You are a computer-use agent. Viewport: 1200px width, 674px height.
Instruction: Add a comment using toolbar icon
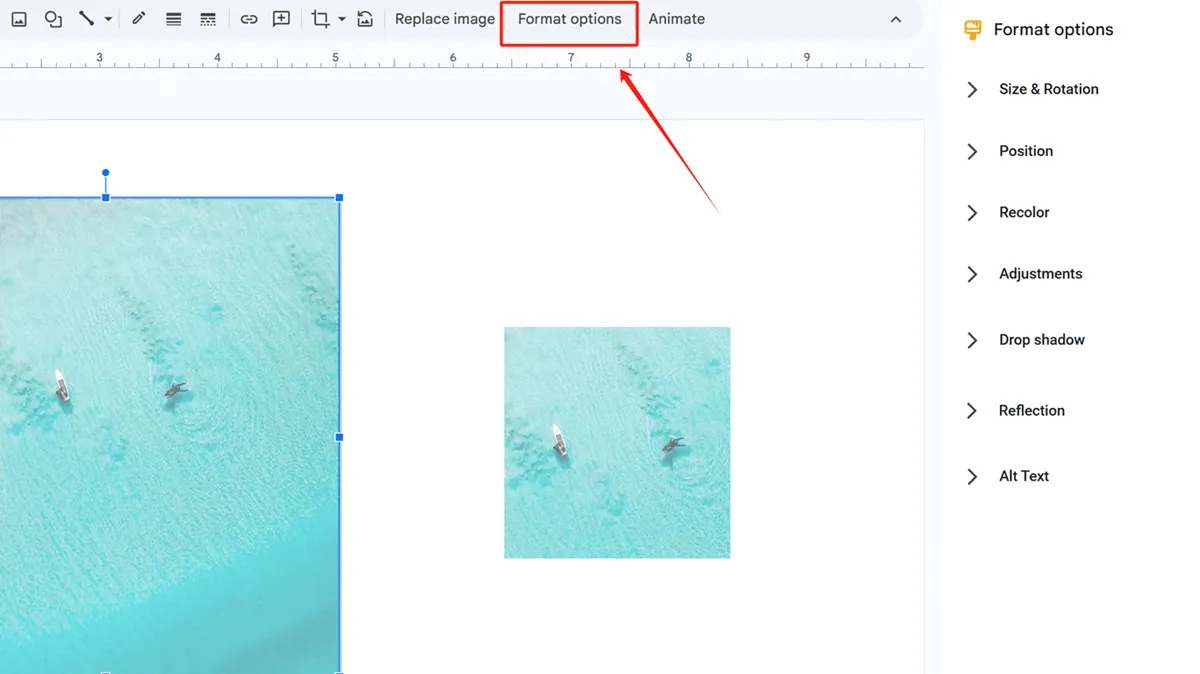click(x=282, y=19)
